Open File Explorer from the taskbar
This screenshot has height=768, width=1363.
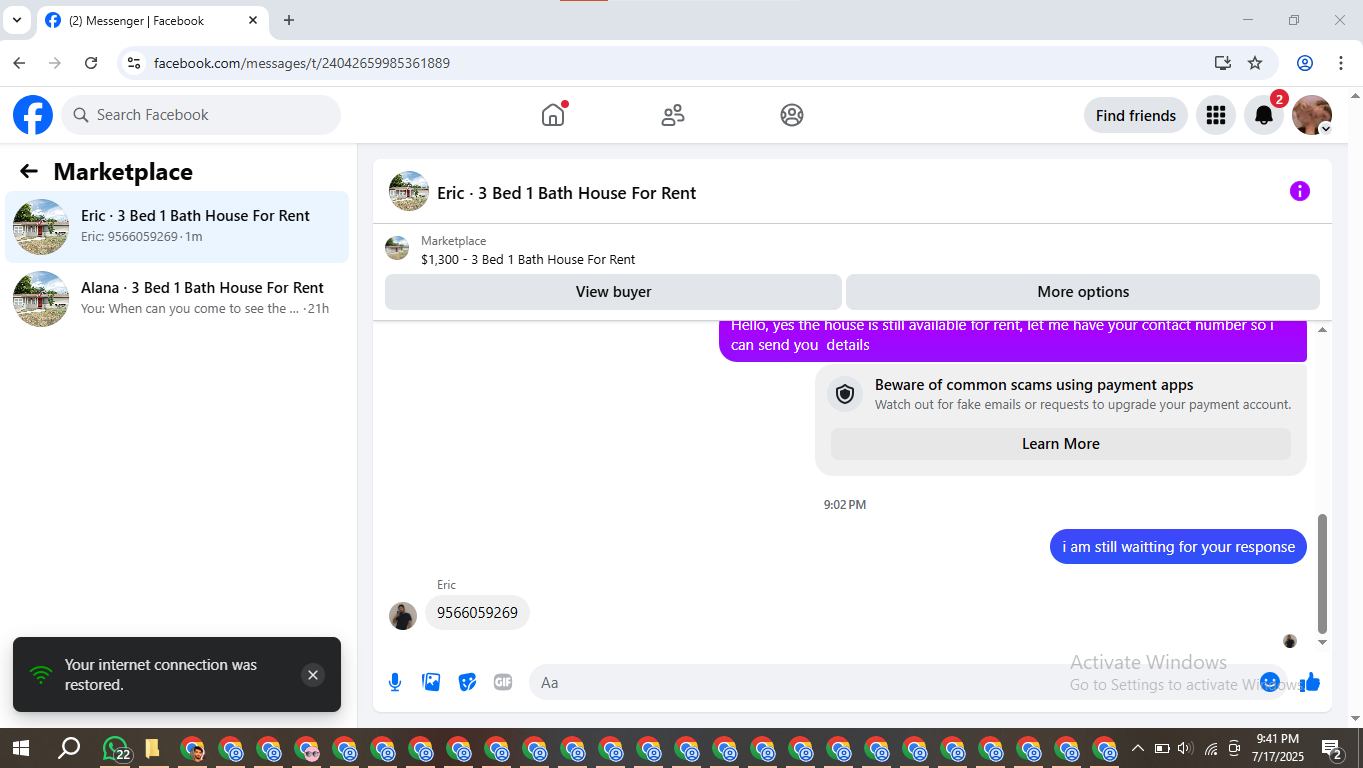tap(152, 748)
